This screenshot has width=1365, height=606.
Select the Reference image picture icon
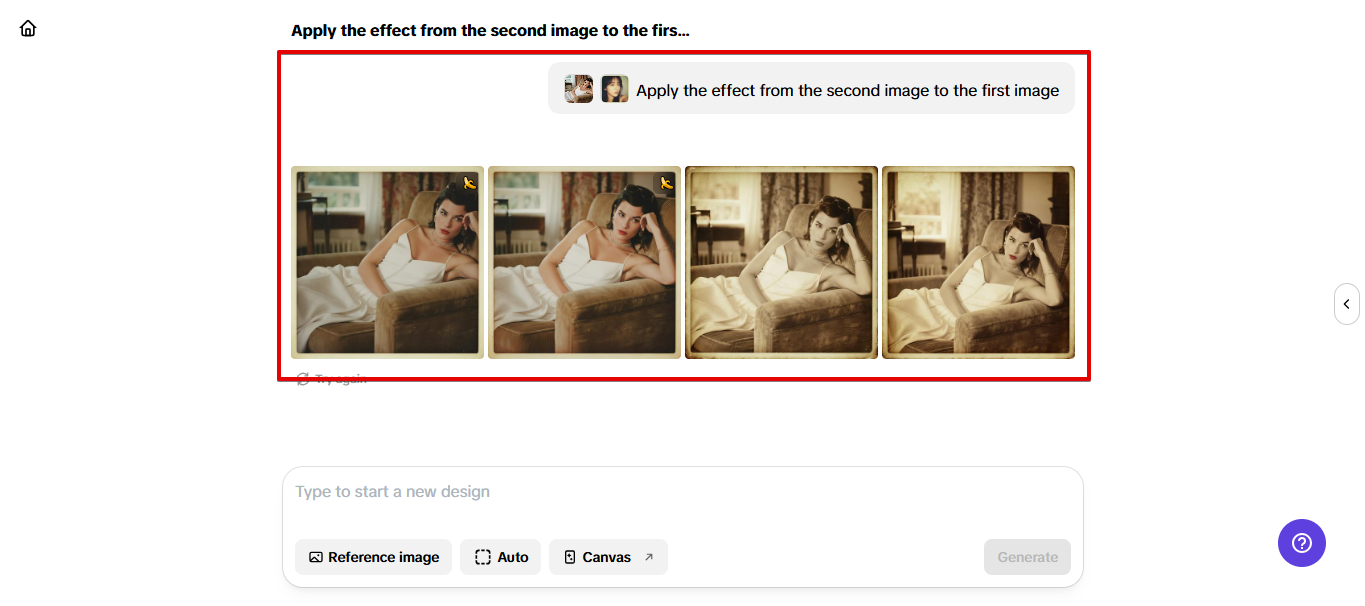coord(316,557)
